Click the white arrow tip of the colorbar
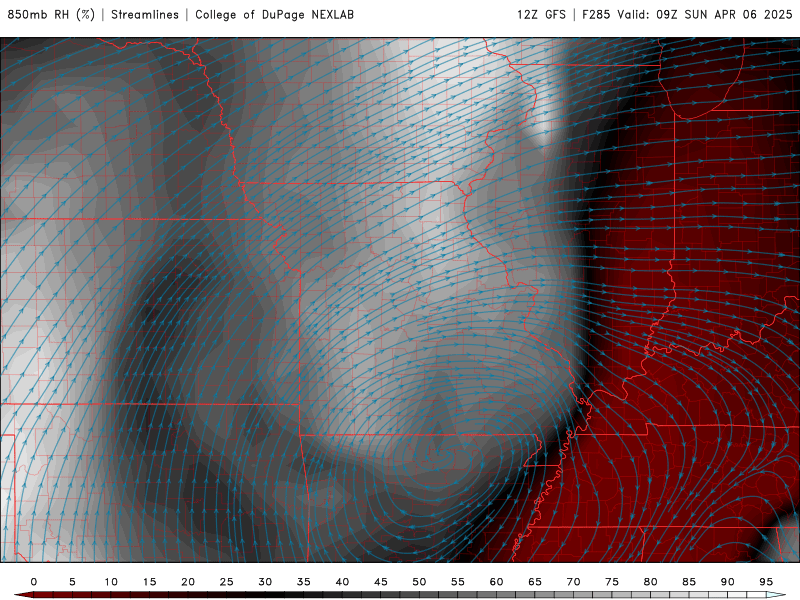The width and height of the screenshot is (800, 600). tap(776, 595)
